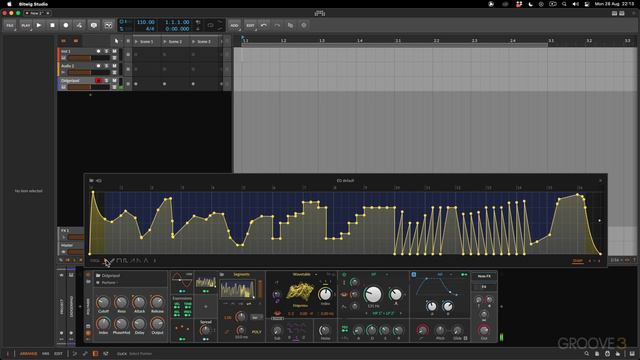The height and width of the screenshot is (360, 640).
Task: Solo the Polymer track
Action: tap(107, 80)
